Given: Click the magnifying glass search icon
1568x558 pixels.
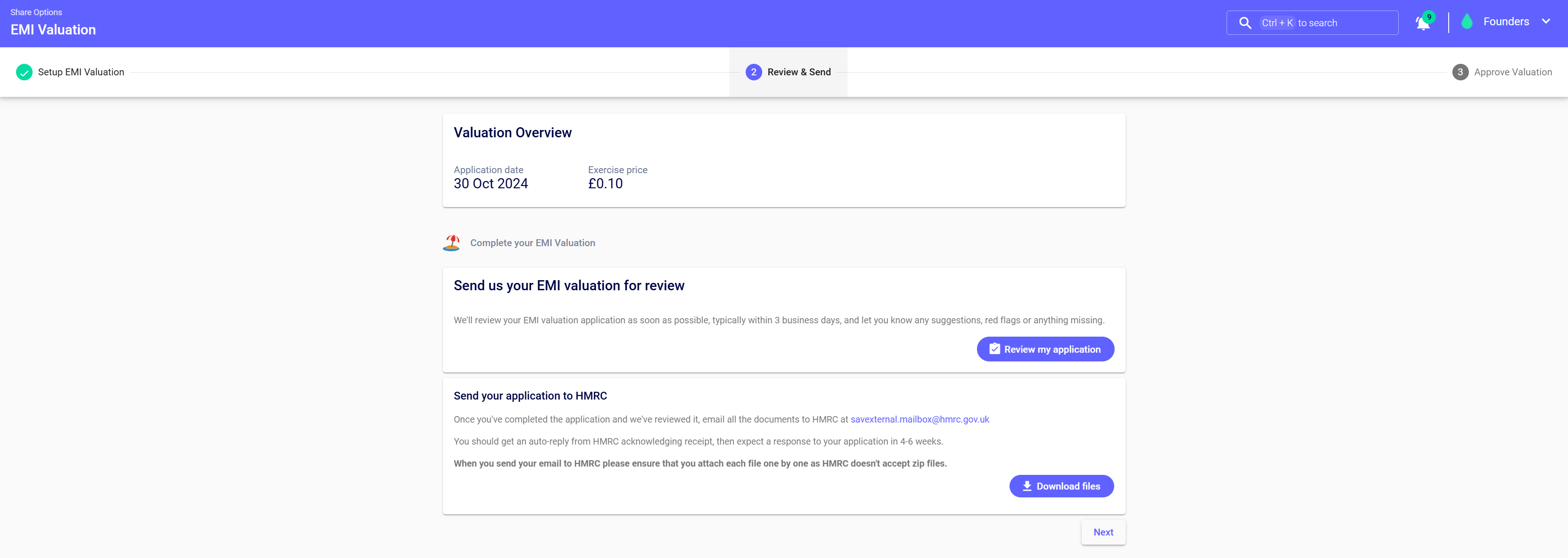Looking at the screenshot, I should pyautogui.click(x=1245, y=23).
